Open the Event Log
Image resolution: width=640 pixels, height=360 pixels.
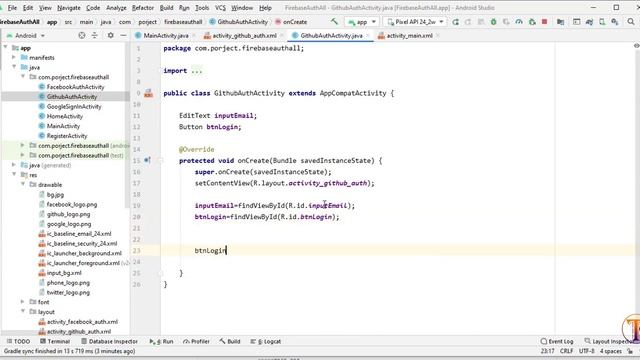557,342
